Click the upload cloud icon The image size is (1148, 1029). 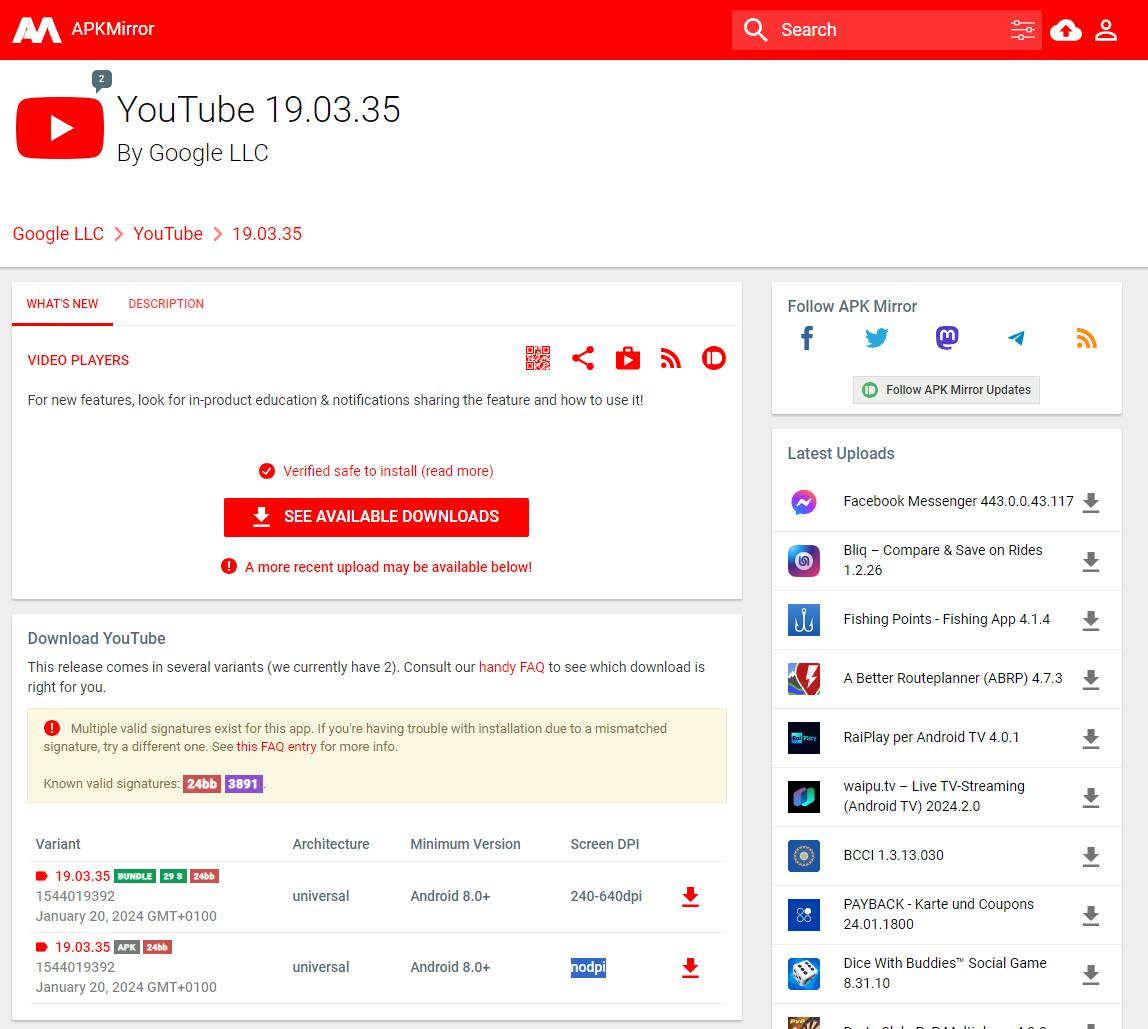tap(1065, 30)
